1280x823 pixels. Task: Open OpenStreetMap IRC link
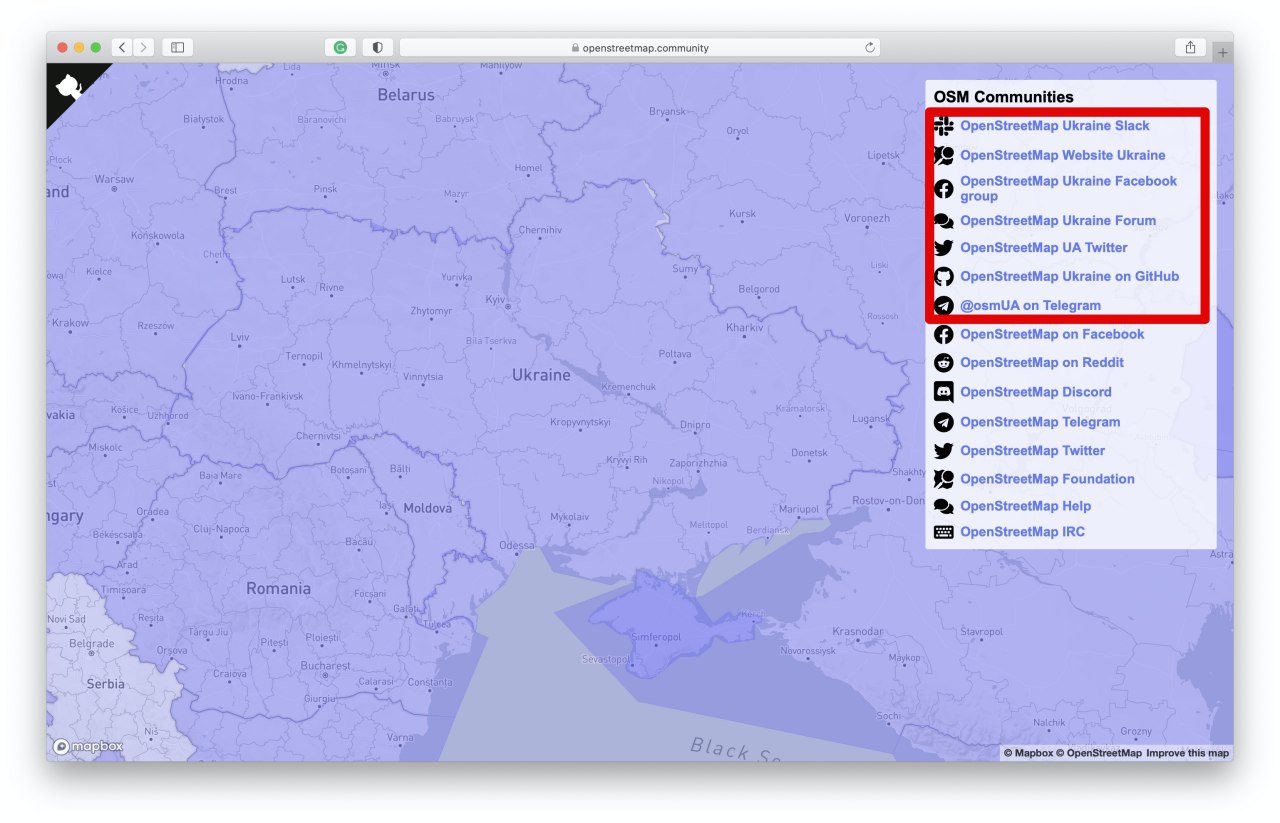click(x=1023, y=532)
